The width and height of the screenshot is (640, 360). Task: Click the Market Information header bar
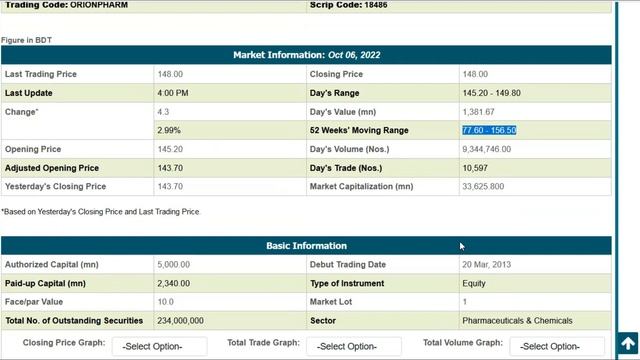pos(306,55)
